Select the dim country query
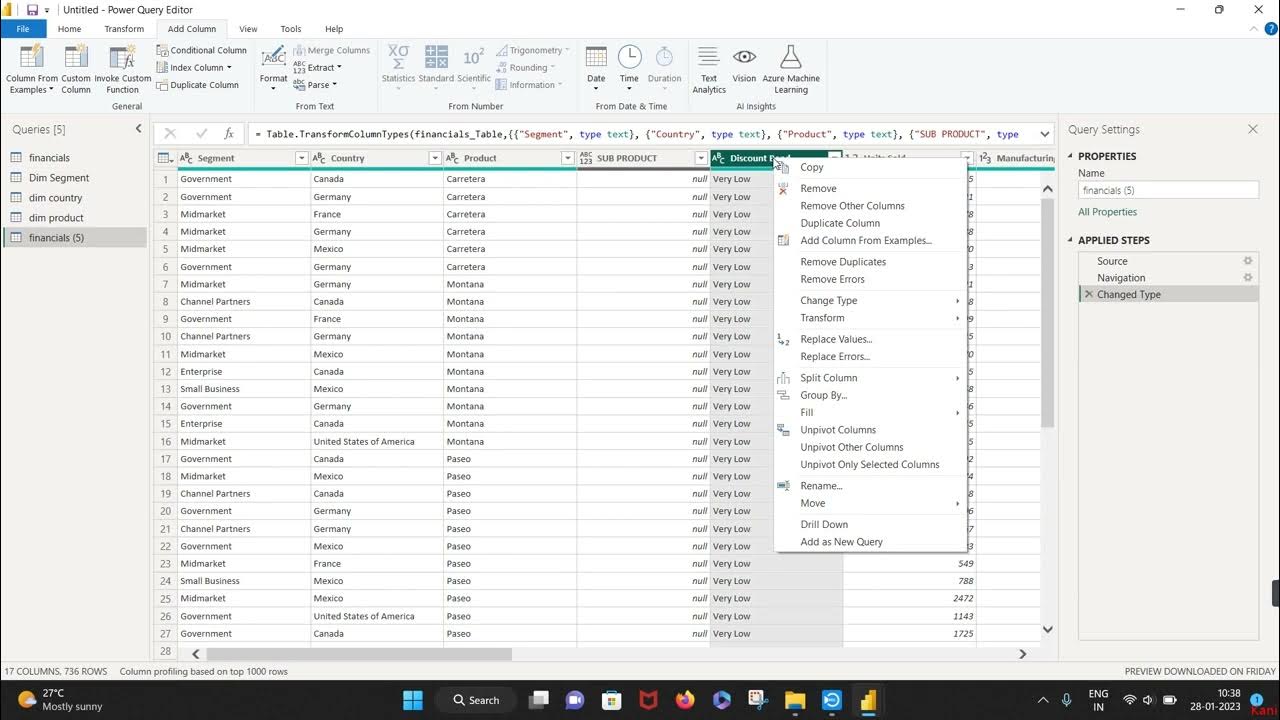This screenshot has width=1280, height=720. click(56, 198)
